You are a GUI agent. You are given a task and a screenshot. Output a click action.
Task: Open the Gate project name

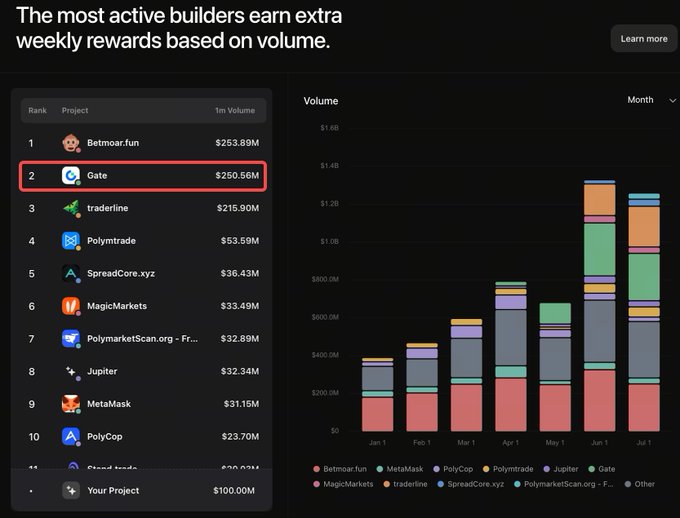97,175
